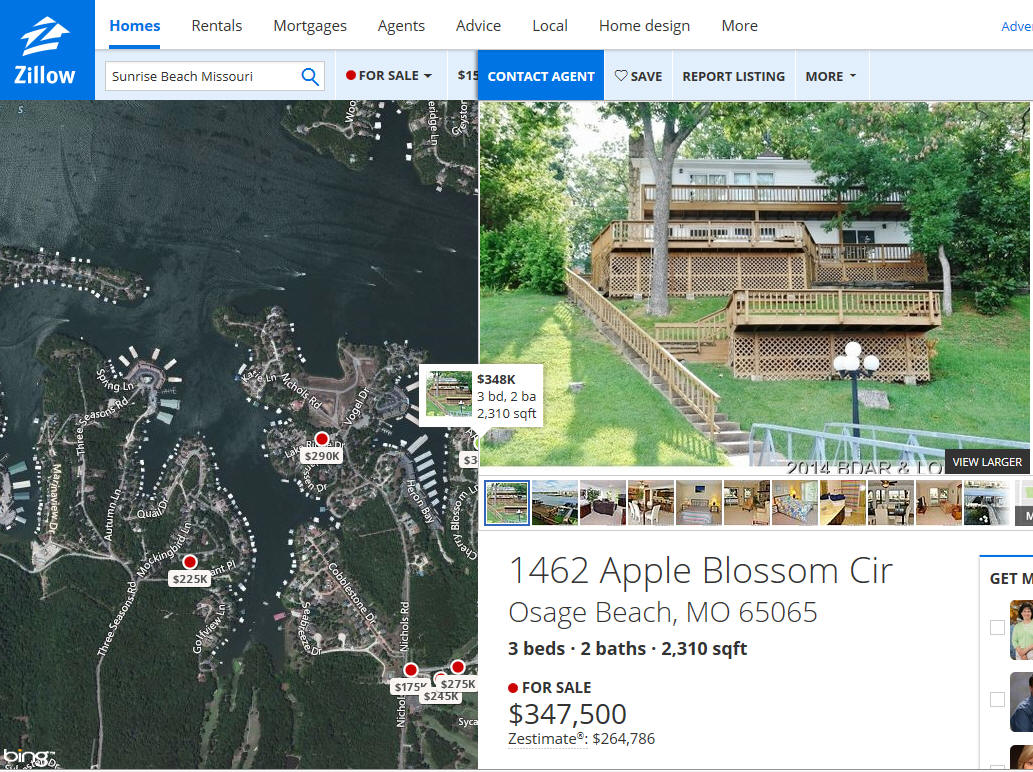Click the search magnifier icon
This screenshot has width=1033, height=772.
click(310, 76)
